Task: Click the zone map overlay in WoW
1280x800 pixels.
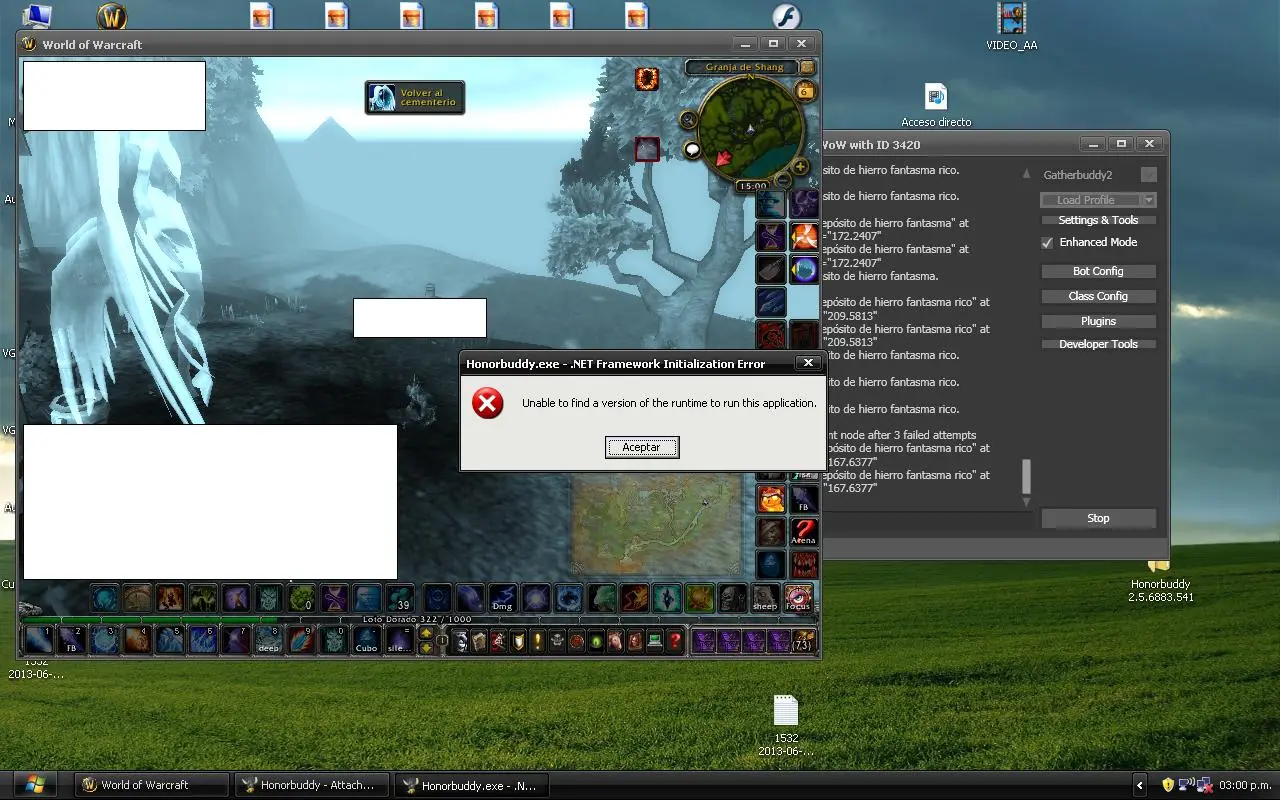Action: coord(657,522)
